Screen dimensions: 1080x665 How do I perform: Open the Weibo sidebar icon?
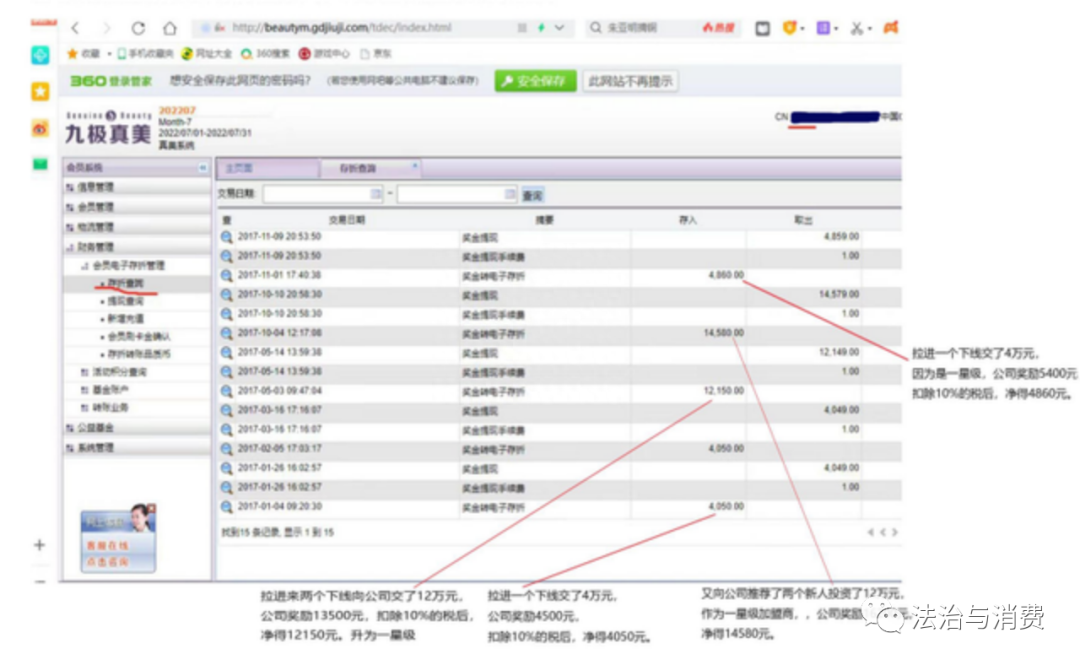pos(40,128)
